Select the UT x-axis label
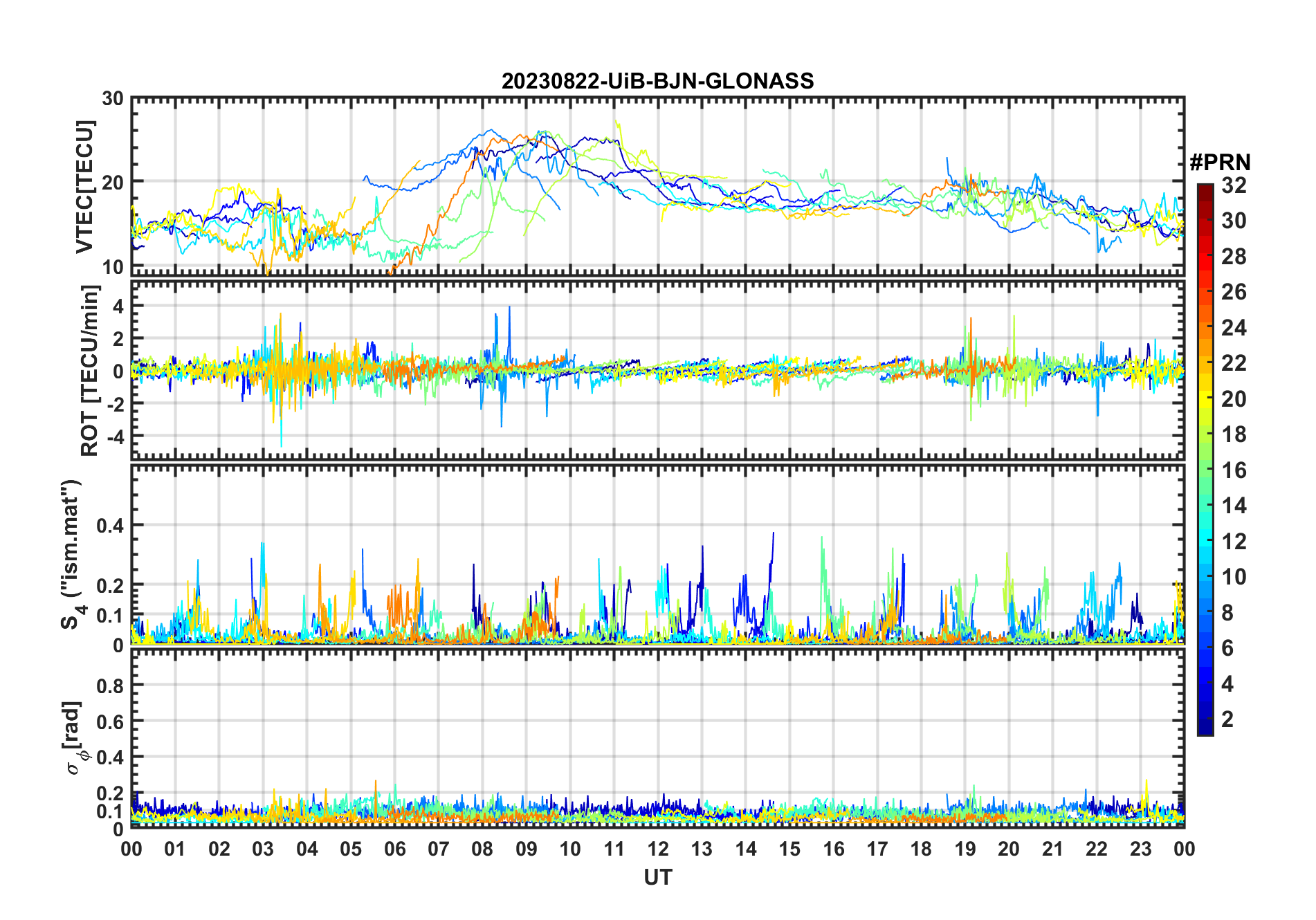Viewport: 1316px width, 920px height. coord(657,878)
